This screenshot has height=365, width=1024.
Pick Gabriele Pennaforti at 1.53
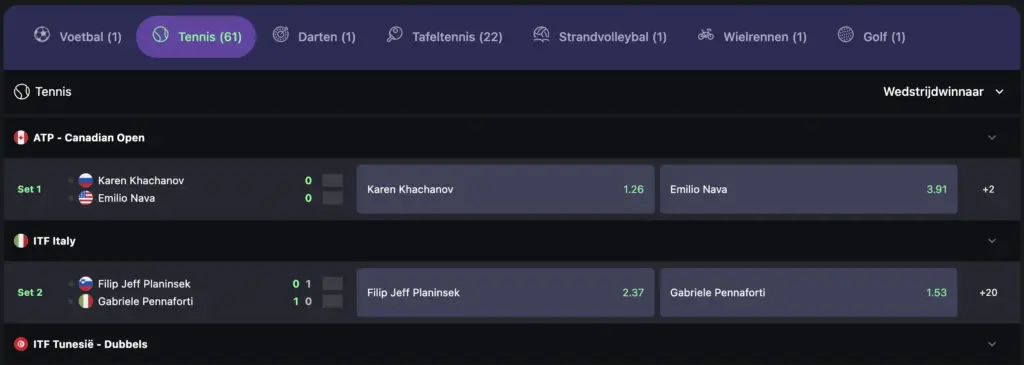808,293
